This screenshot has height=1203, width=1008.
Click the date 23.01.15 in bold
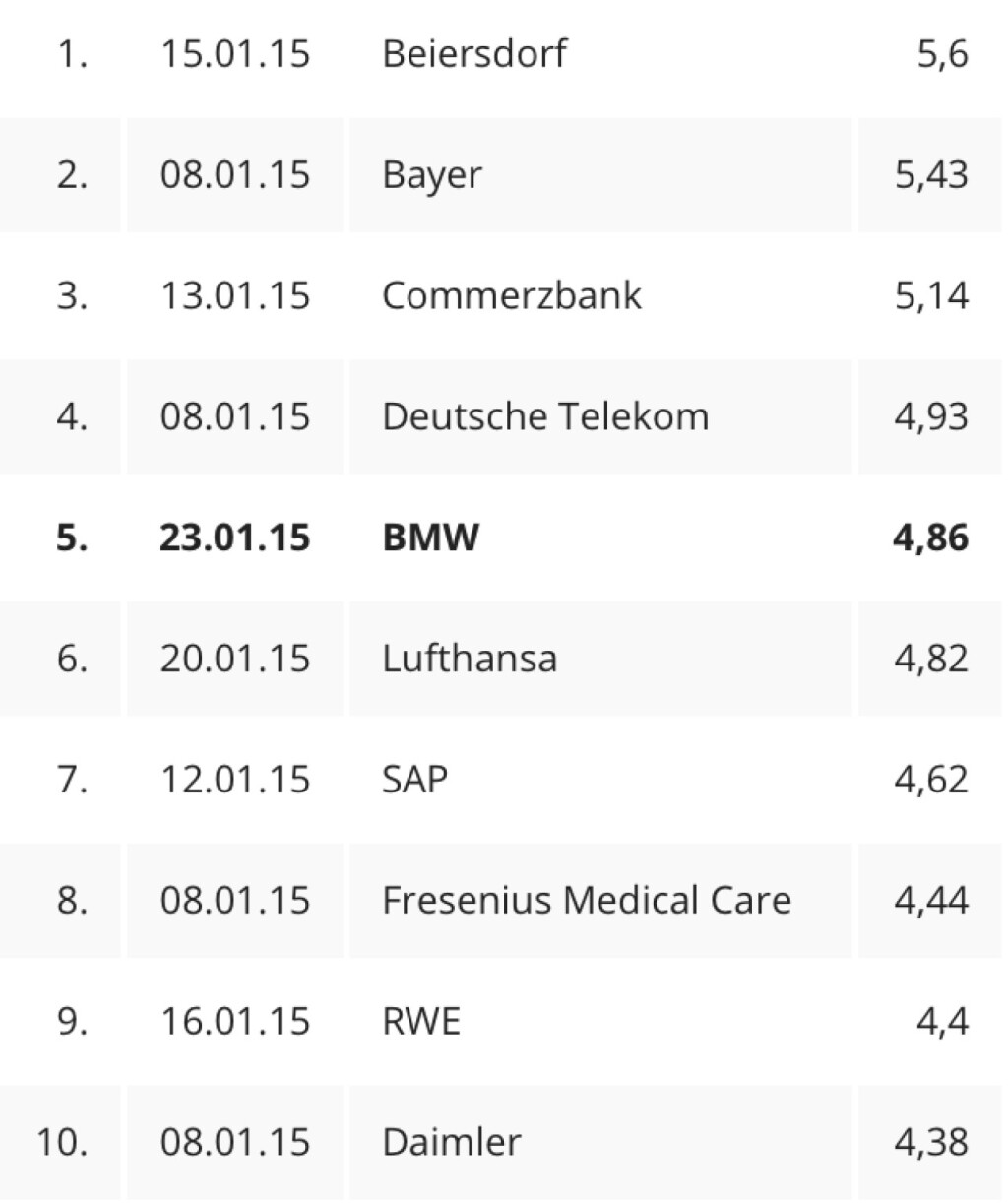[235, 538]
